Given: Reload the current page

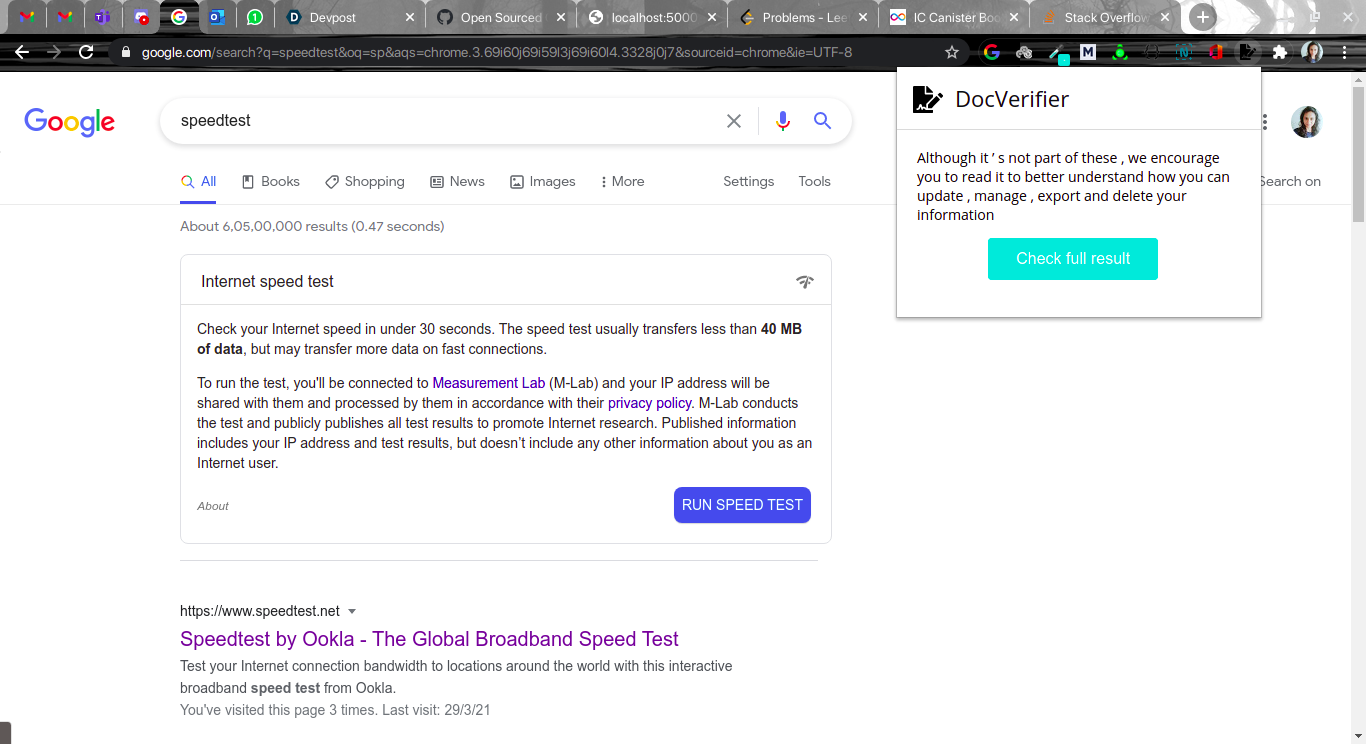Looking at the screenshot, I should tap(86, 52).
